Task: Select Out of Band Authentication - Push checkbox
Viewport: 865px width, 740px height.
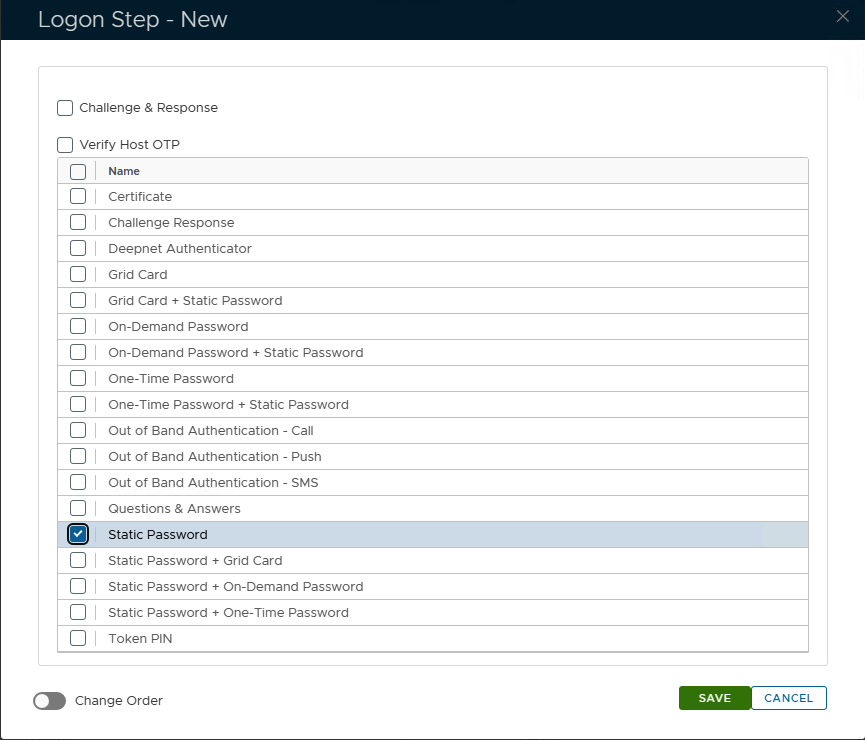Action: coord(78,457)
